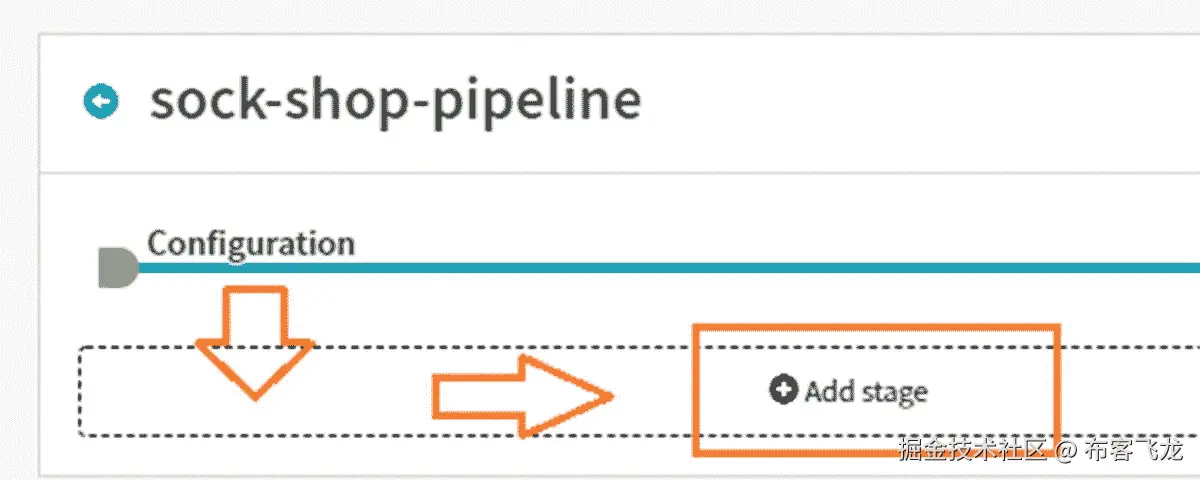Click the plus icon beside Add stage

tap(783, 390)
